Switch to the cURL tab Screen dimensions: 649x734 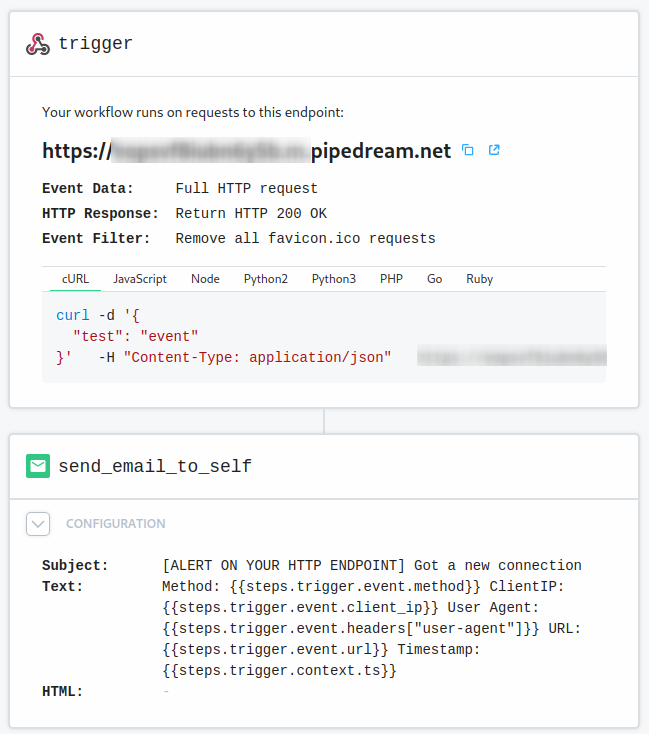click(75, 279)
